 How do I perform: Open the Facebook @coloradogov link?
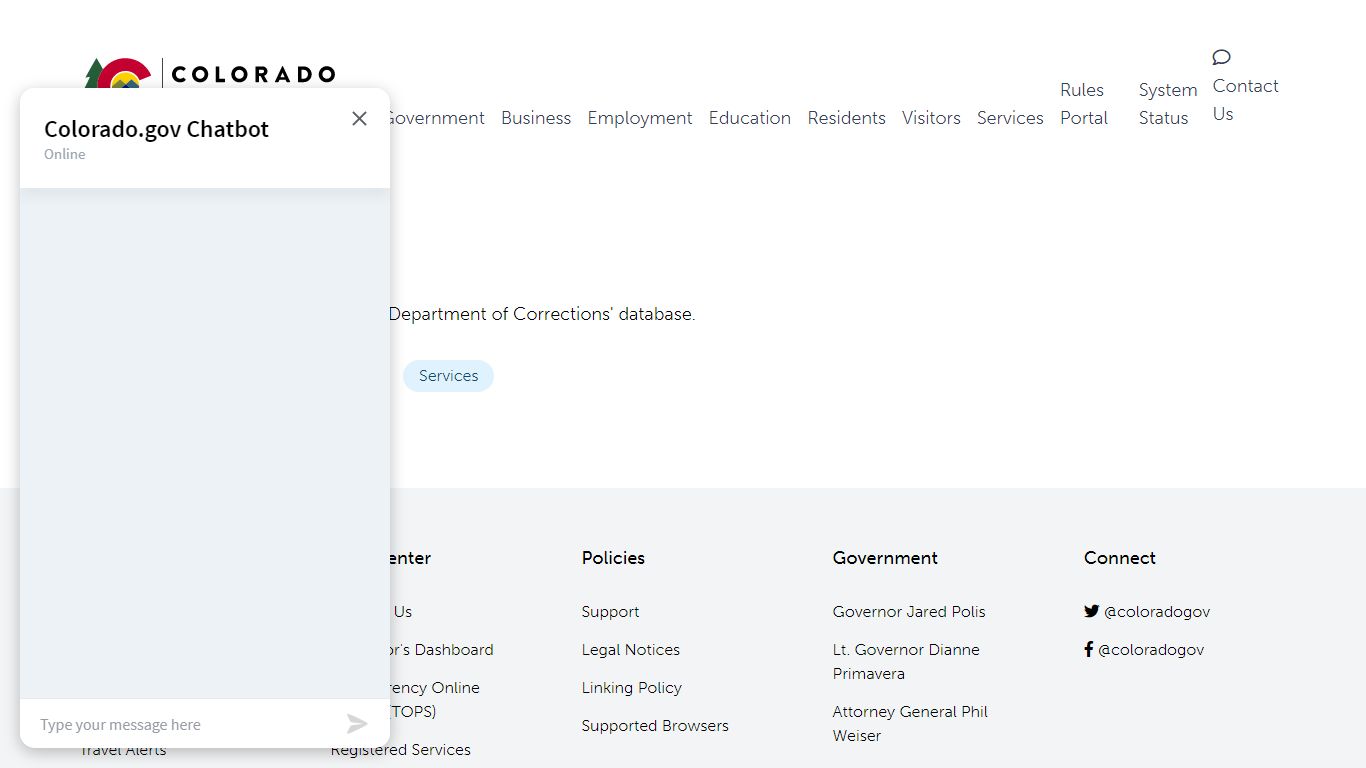coord(1143,650)
